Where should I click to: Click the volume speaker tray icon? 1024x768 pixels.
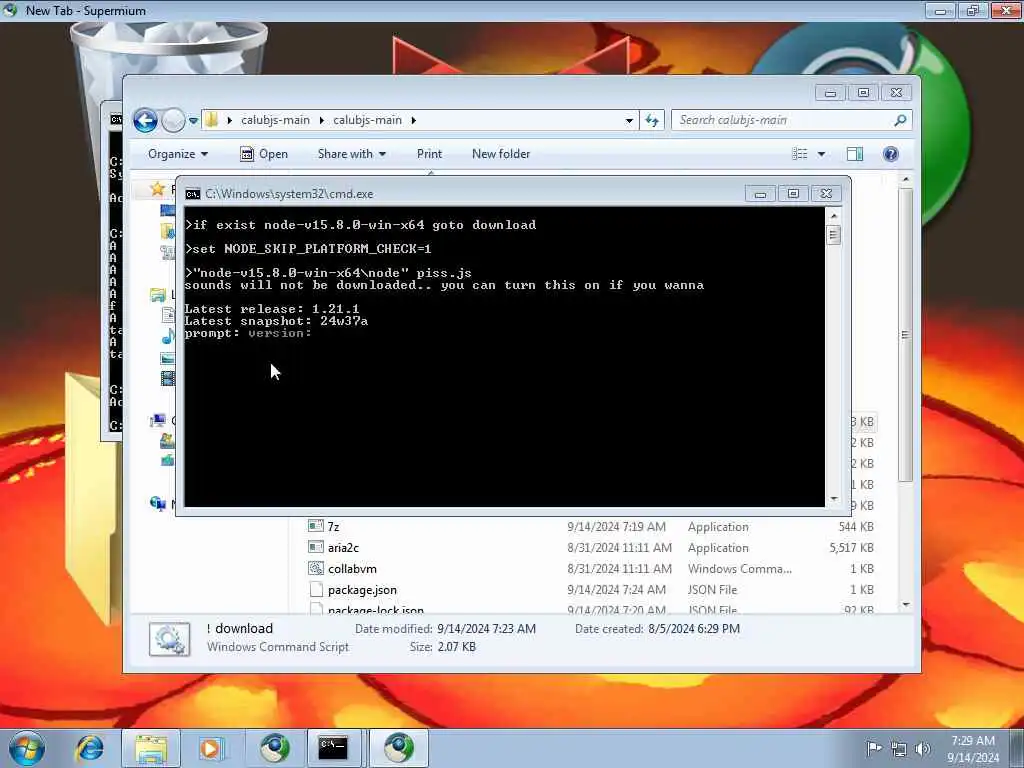click(x=923, y=748)
